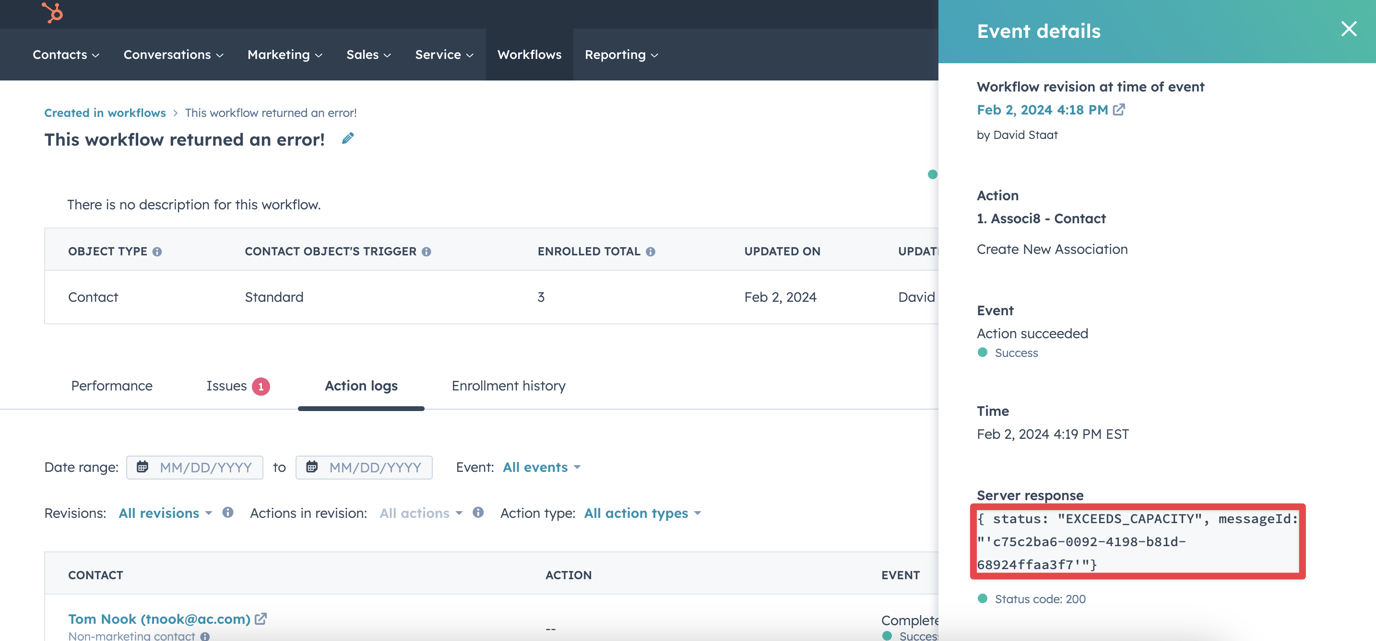Close the Event details panel
The height and width of the screenshot is (641, 1376).
[1348, 29]
